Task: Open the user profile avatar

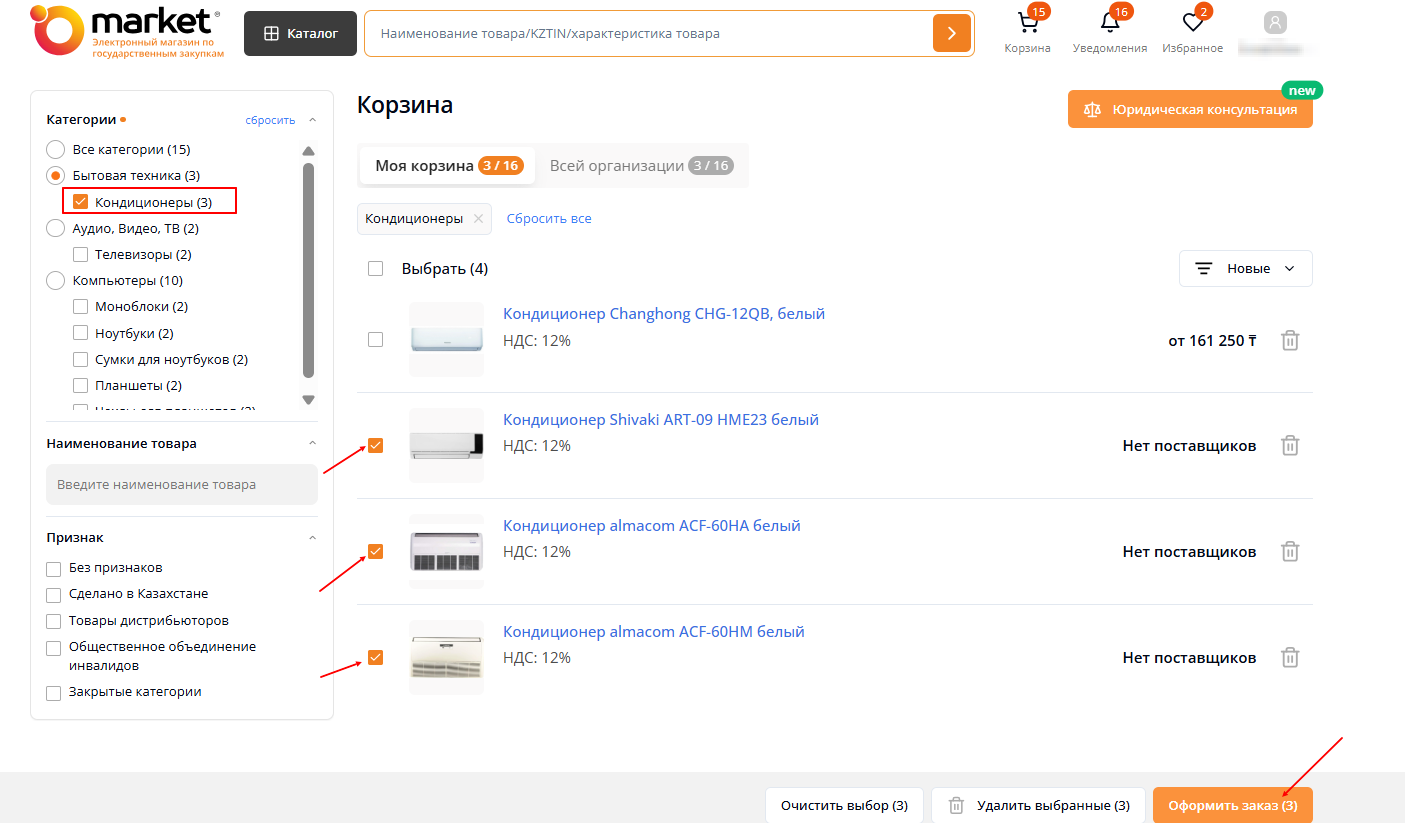Action: tap(1275, 23)
